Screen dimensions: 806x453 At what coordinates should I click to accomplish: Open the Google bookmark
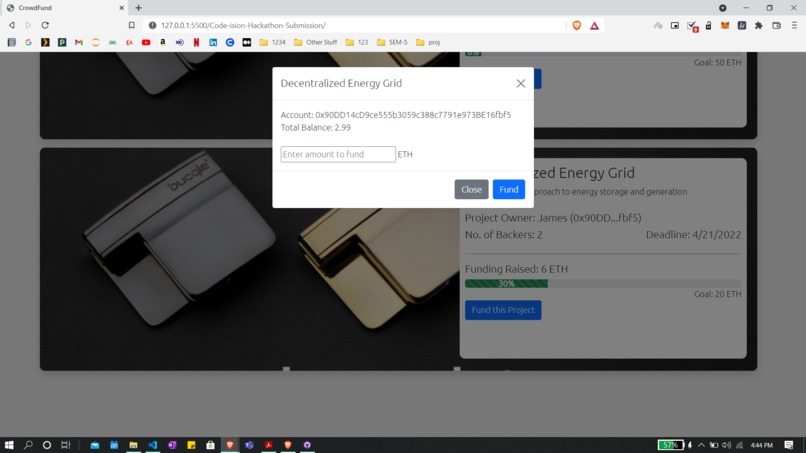click(x=28, y=42)
